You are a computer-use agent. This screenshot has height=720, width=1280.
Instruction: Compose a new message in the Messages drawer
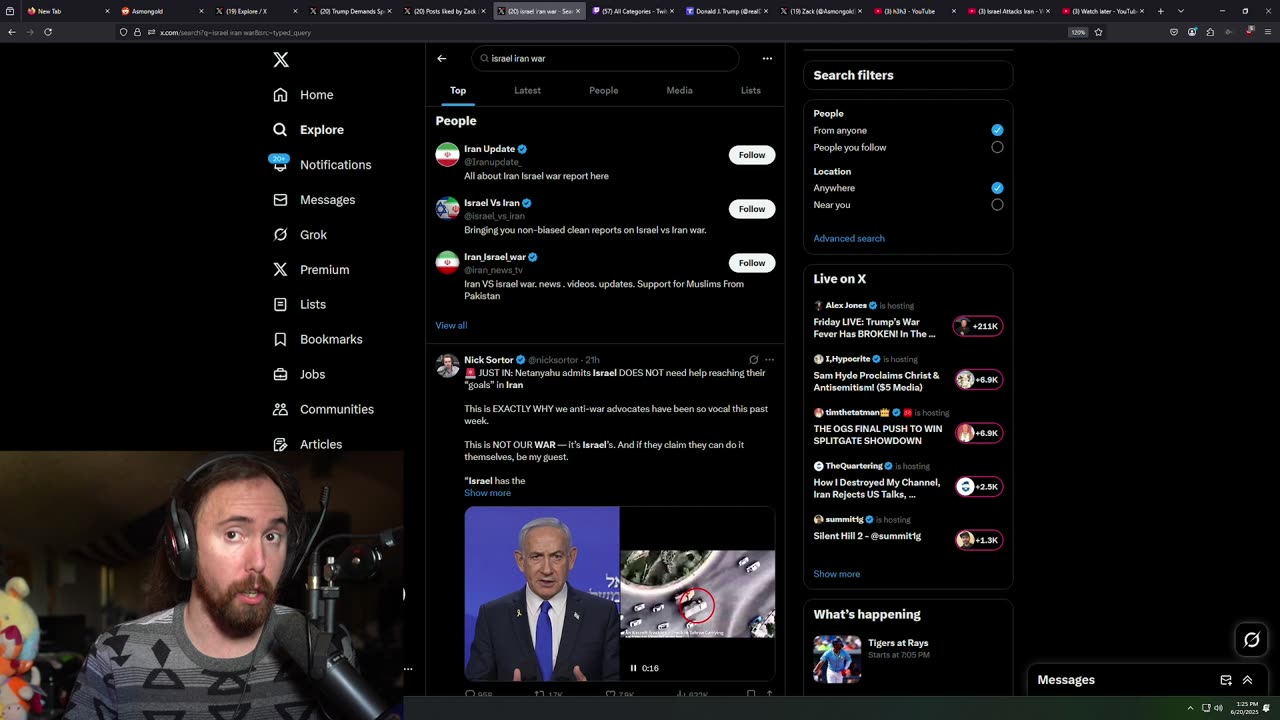1226,680
